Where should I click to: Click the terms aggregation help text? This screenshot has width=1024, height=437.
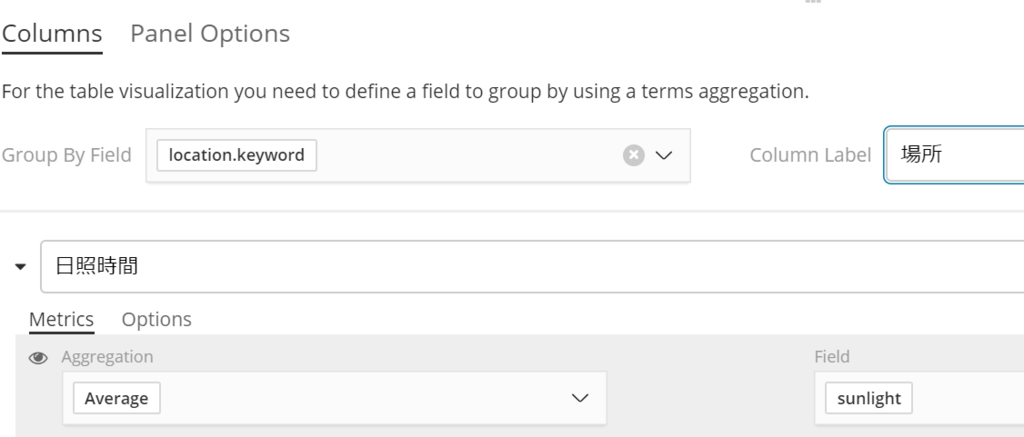pyautogui.click(x=405, y=92)
